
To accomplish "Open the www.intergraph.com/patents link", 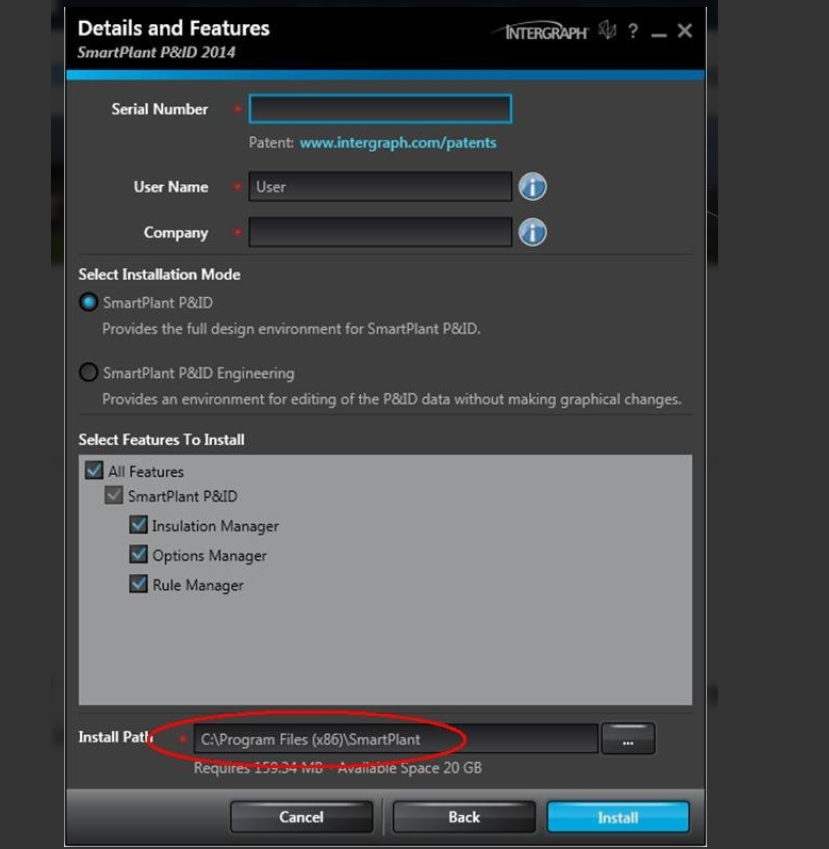I will (398, 143).
